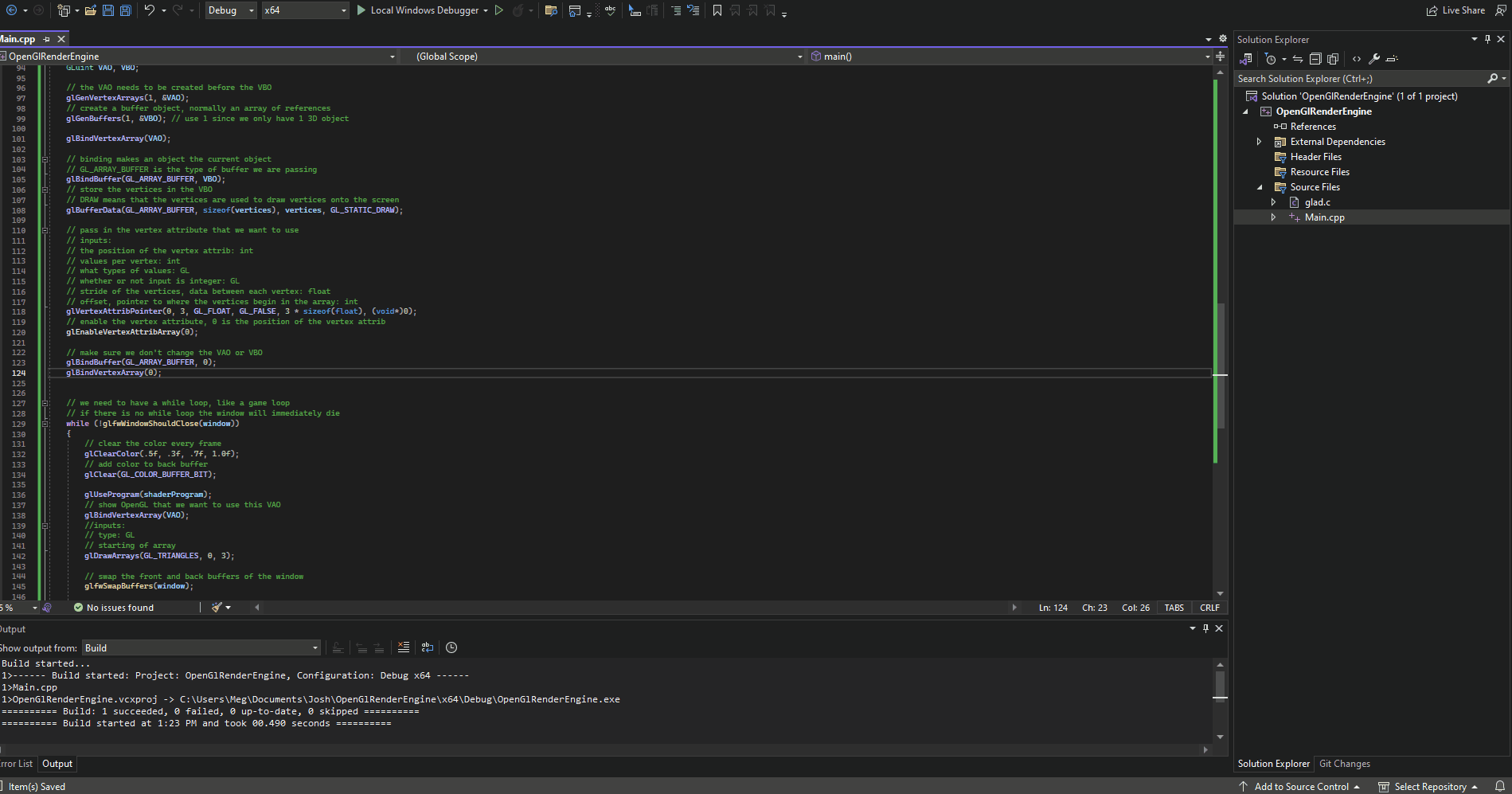Clear all output in the Output window
The width and height of the screenshot is (1512, 794).
point(403,647)
